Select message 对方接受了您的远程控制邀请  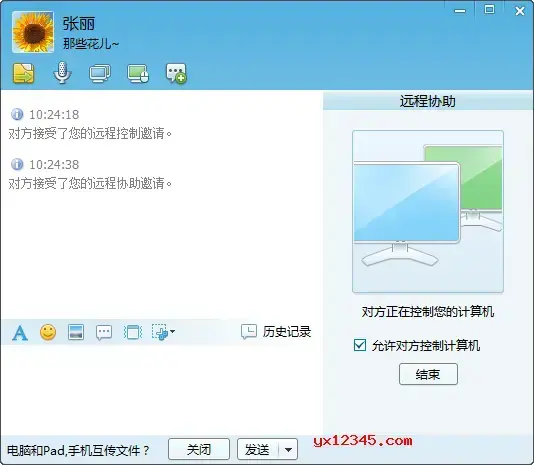[x=90, y=133]
